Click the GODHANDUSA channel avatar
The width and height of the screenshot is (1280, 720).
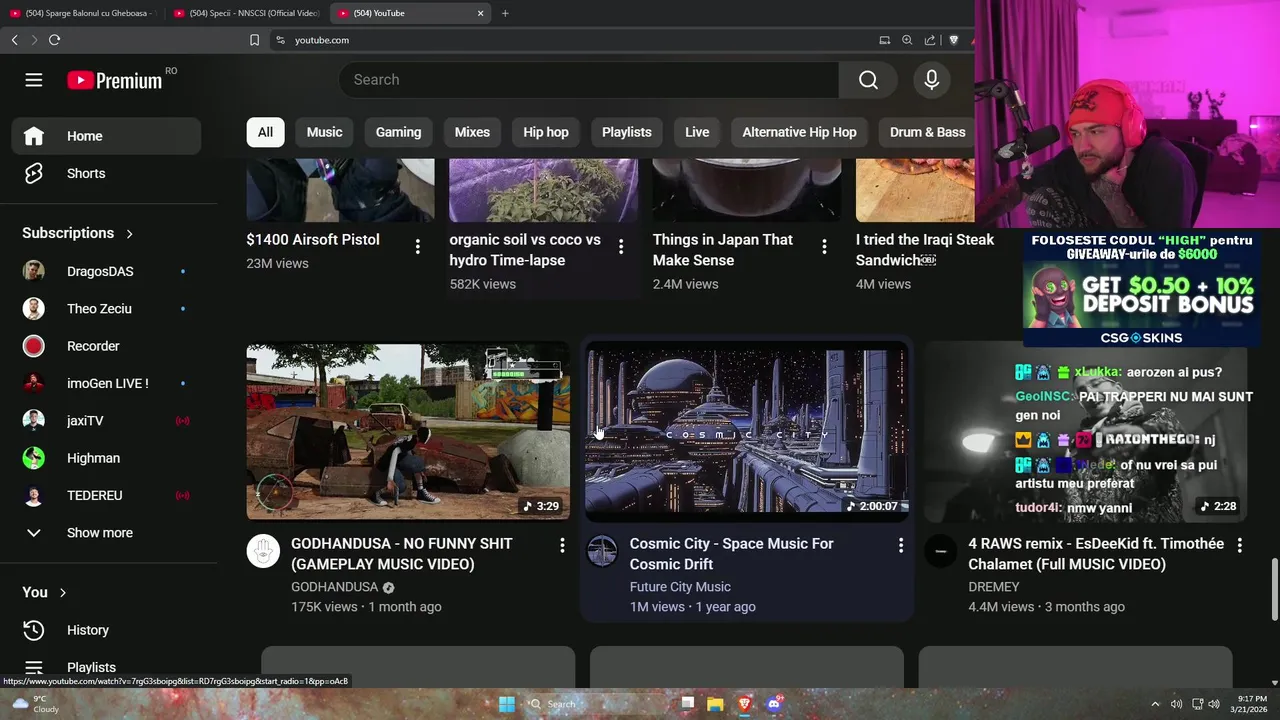(263, 551)
